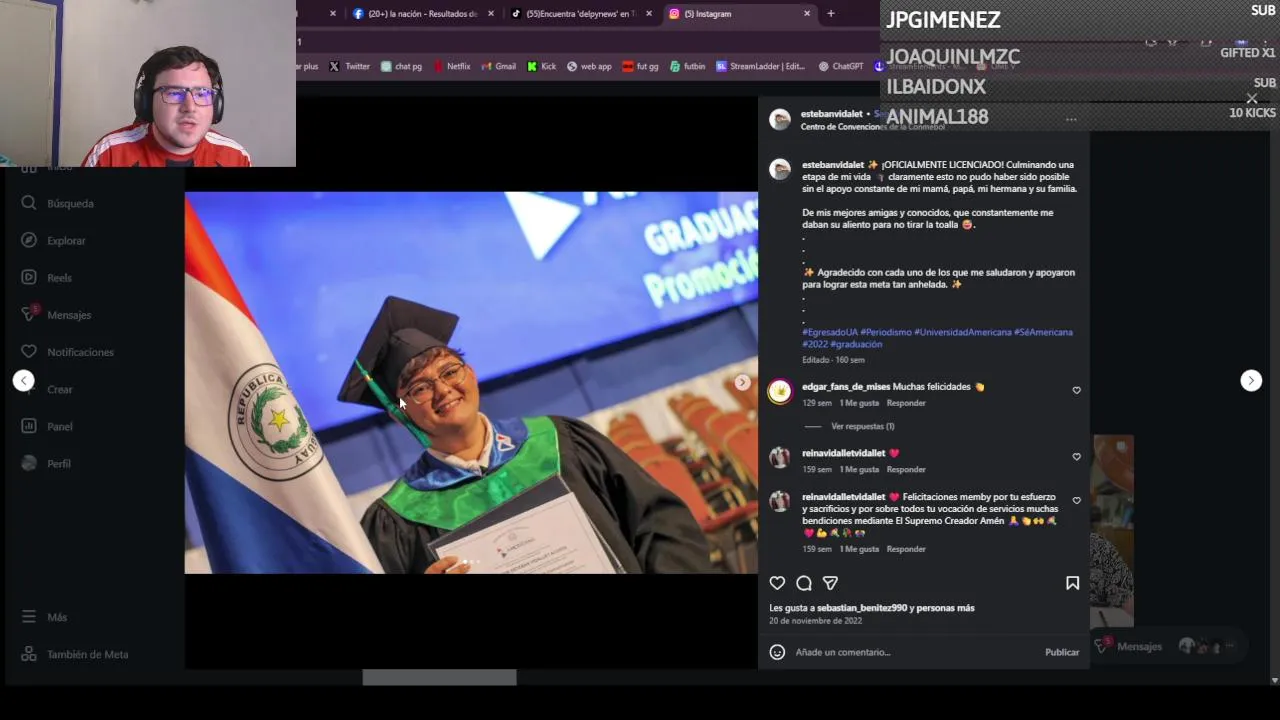Click the horizontal scrollbar thumb below the photo
Screen dimensions: 1280x720
tap(439, 677)
